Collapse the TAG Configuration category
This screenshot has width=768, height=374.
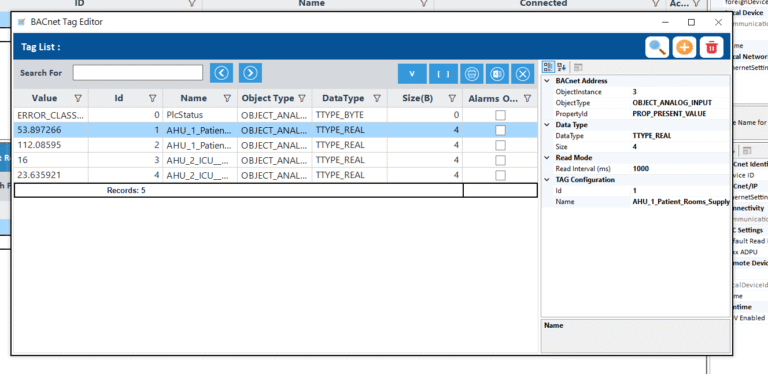[x=547, y=180]
